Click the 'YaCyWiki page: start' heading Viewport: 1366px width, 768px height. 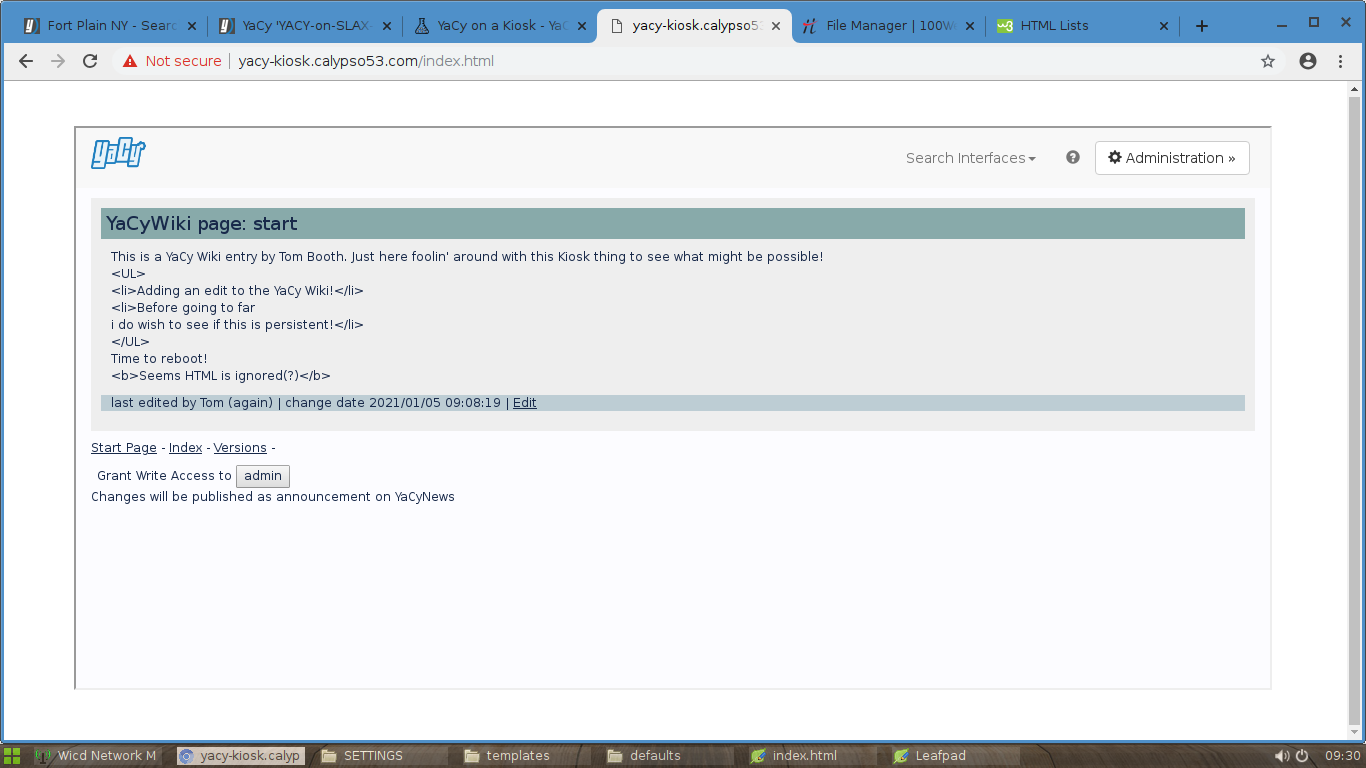(202, 224)
